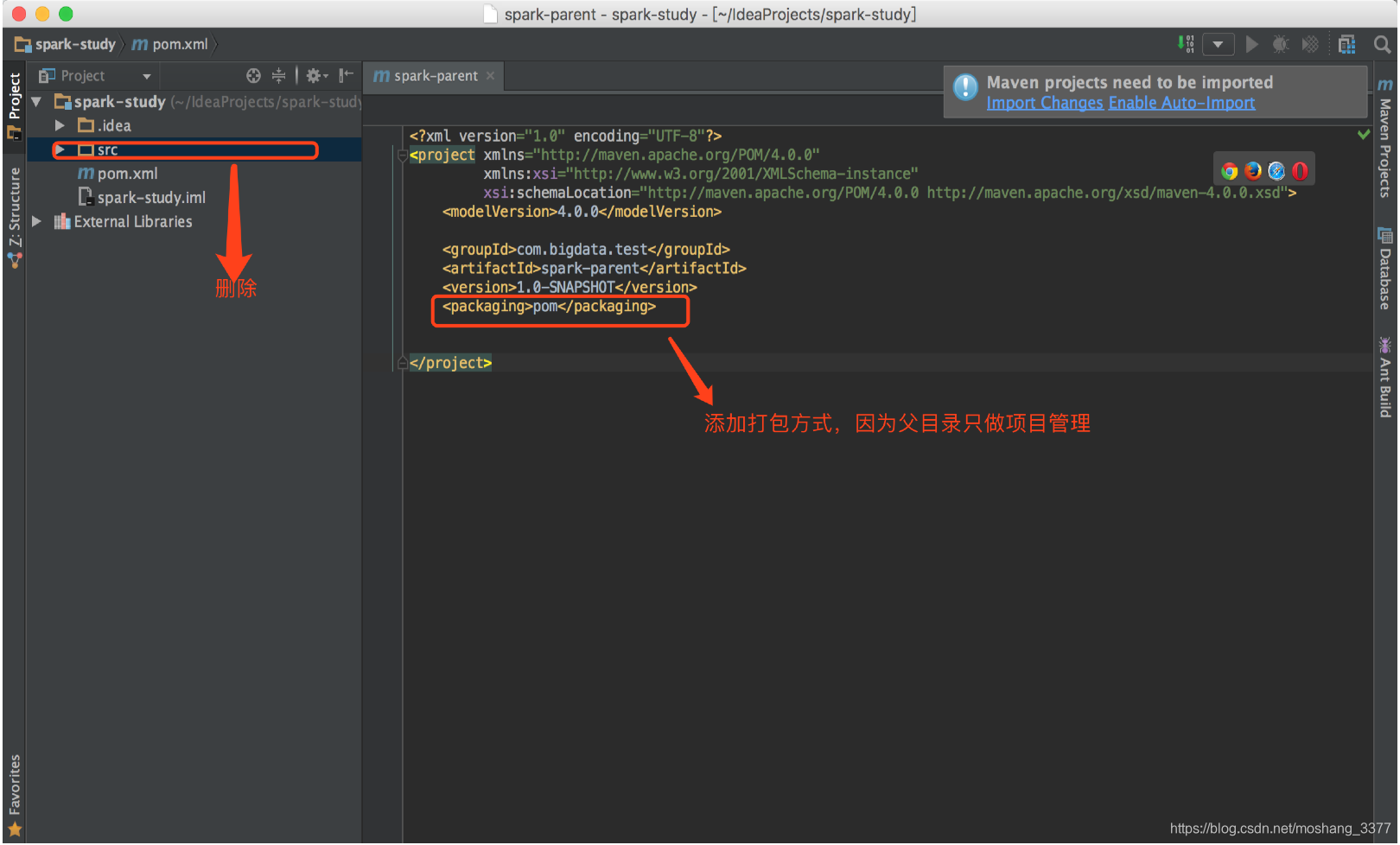Open preview in Chrome browser icon
The height and width of the screenshot is (845, 1400).
(x=1229, y=171)
